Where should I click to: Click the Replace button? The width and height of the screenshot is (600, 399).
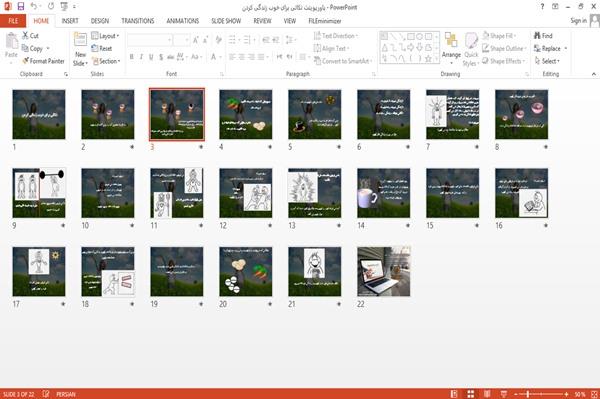click(x=547, y=48)
